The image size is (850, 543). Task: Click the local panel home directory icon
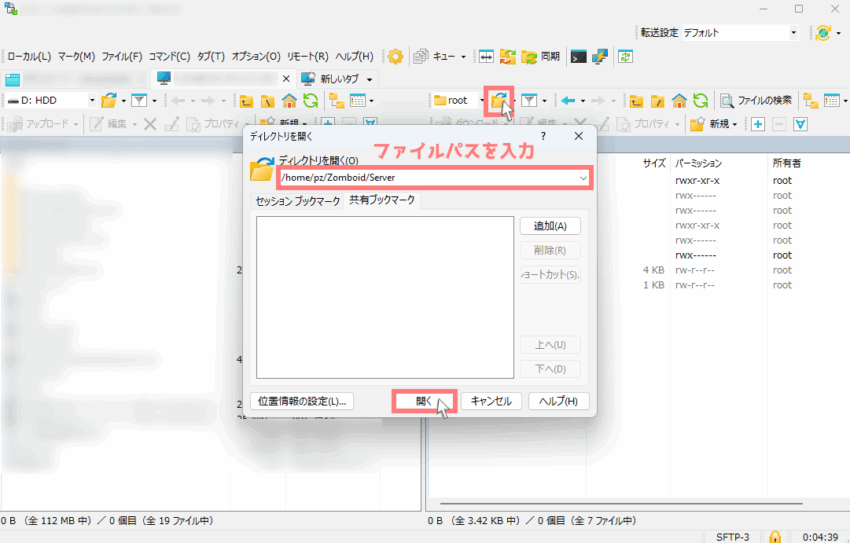[289, 100]
